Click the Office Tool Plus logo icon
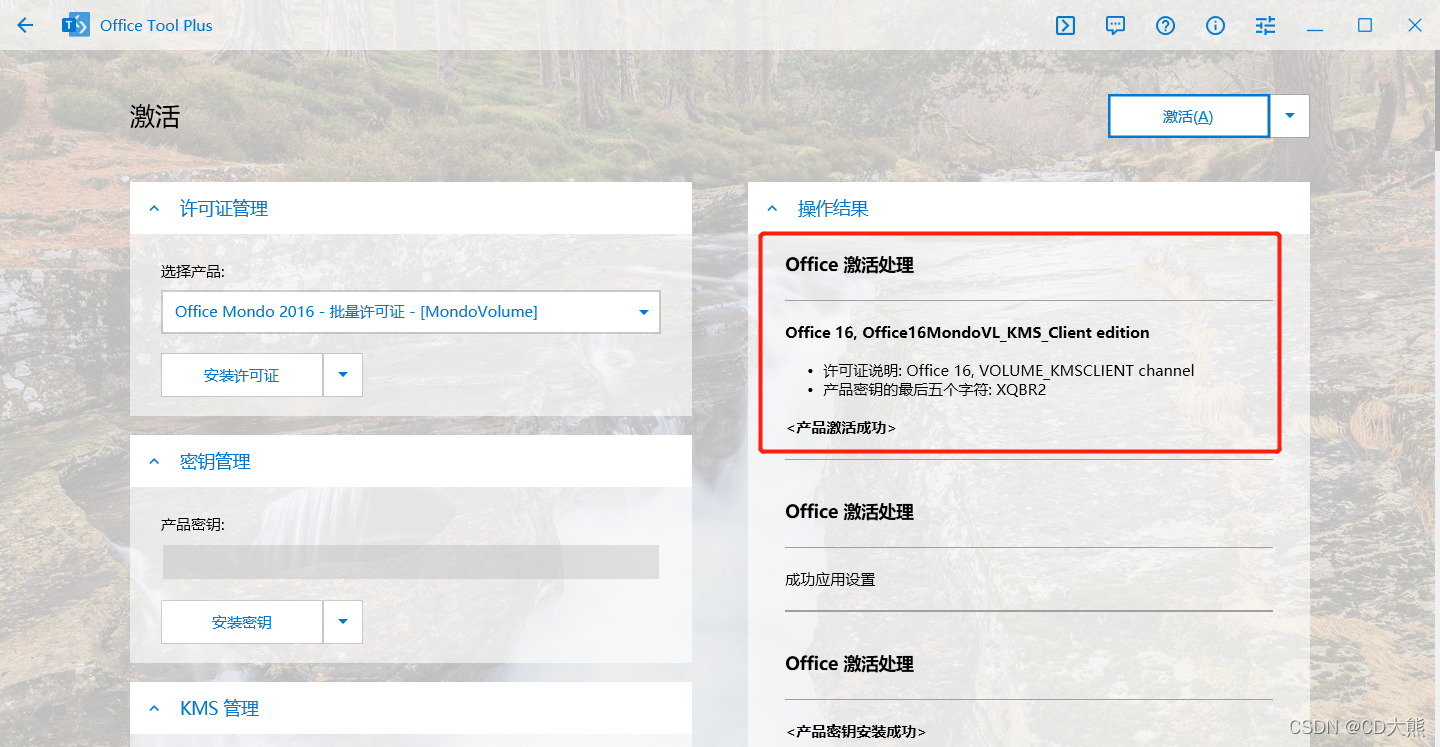Image resolution: width=1440 pixels, height=747 pixels. (76, 25)
